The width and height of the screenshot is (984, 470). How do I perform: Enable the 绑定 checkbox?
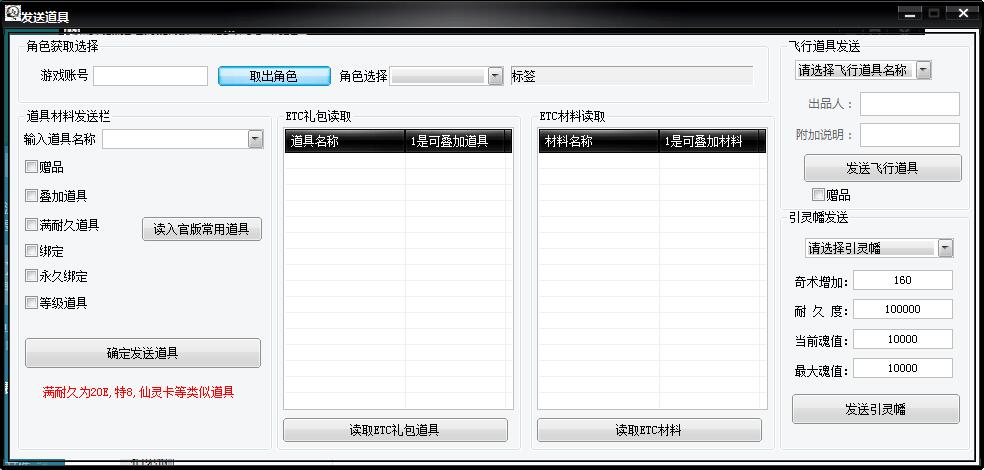point(32,251)
